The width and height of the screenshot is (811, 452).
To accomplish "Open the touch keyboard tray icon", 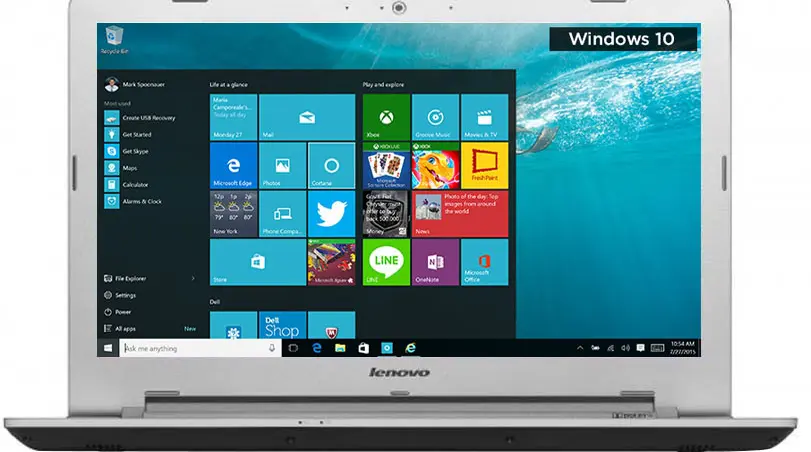I will tap(657, 348).
